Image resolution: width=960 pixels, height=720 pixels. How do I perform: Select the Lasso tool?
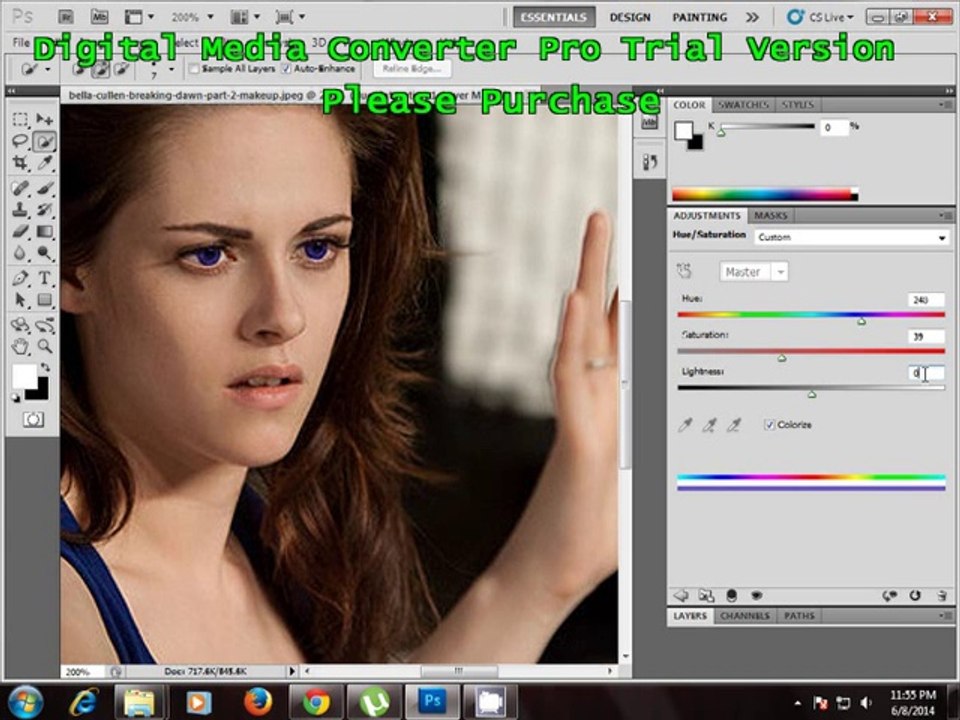[x=20, y=141]
